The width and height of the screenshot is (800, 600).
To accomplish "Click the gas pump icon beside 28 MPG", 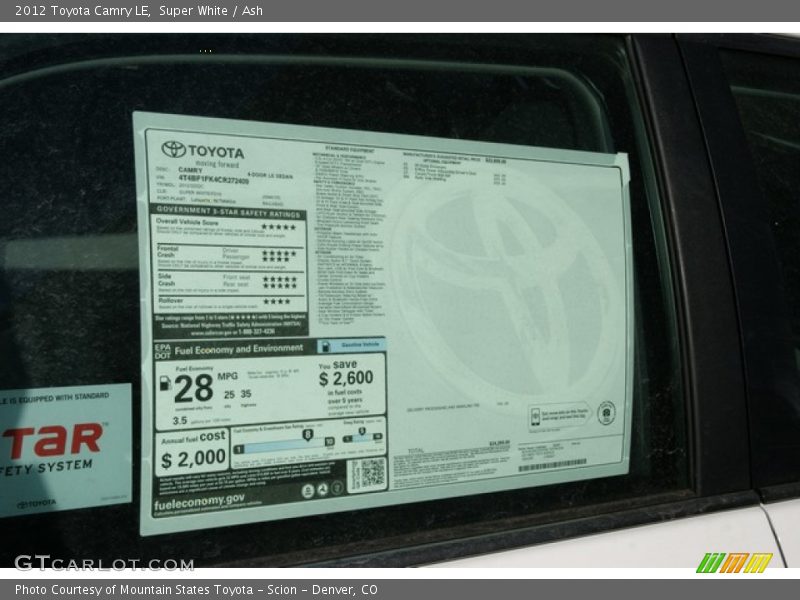I will (165, 383).
